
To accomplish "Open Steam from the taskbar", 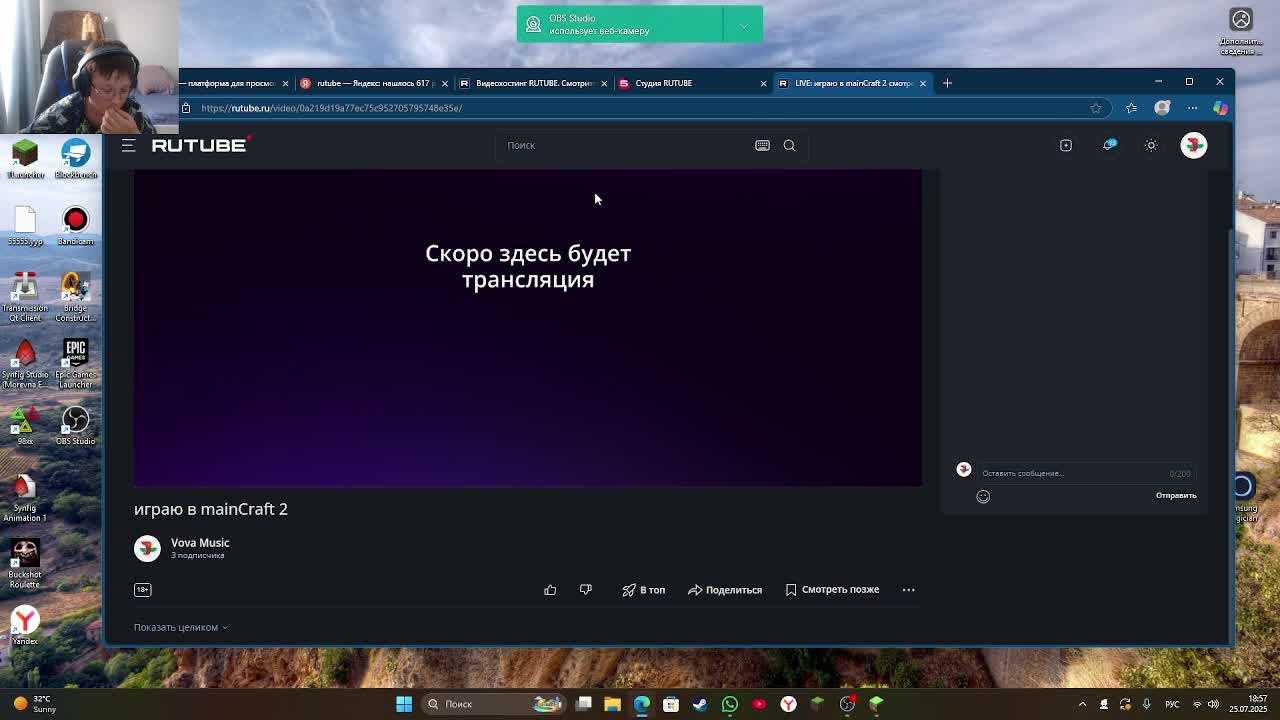I will coord(700,704).
